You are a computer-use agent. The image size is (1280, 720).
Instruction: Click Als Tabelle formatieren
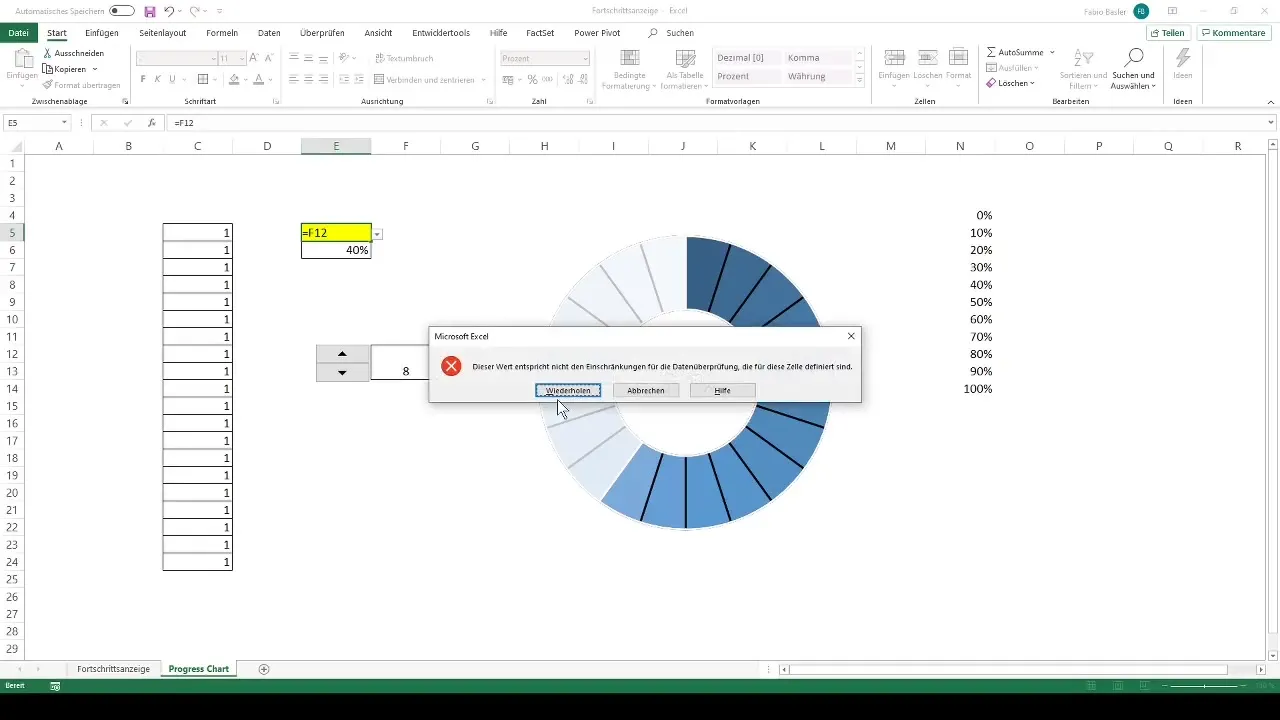click(686, 68)
